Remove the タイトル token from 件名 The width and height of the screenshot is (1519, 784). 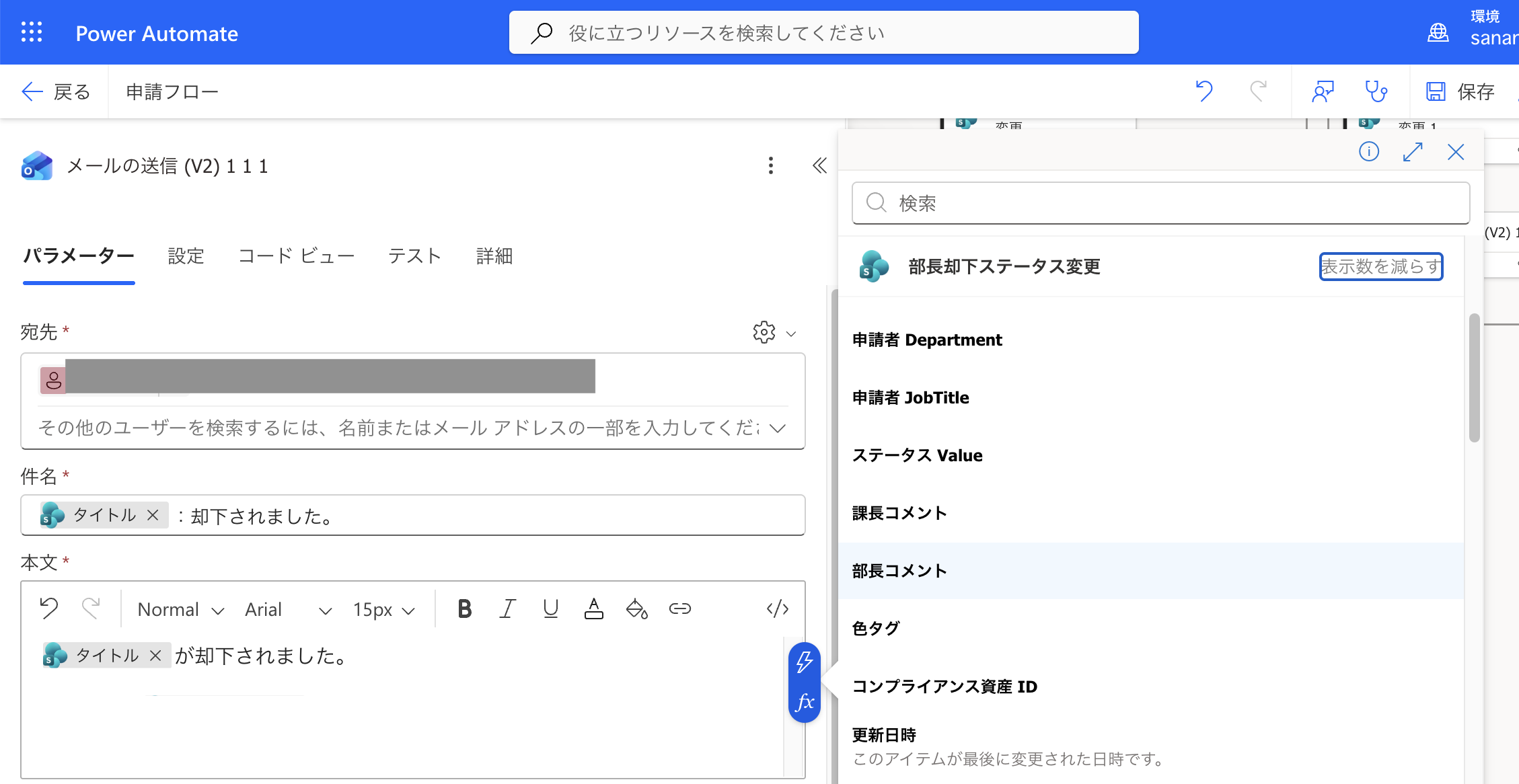pos(153,515)
